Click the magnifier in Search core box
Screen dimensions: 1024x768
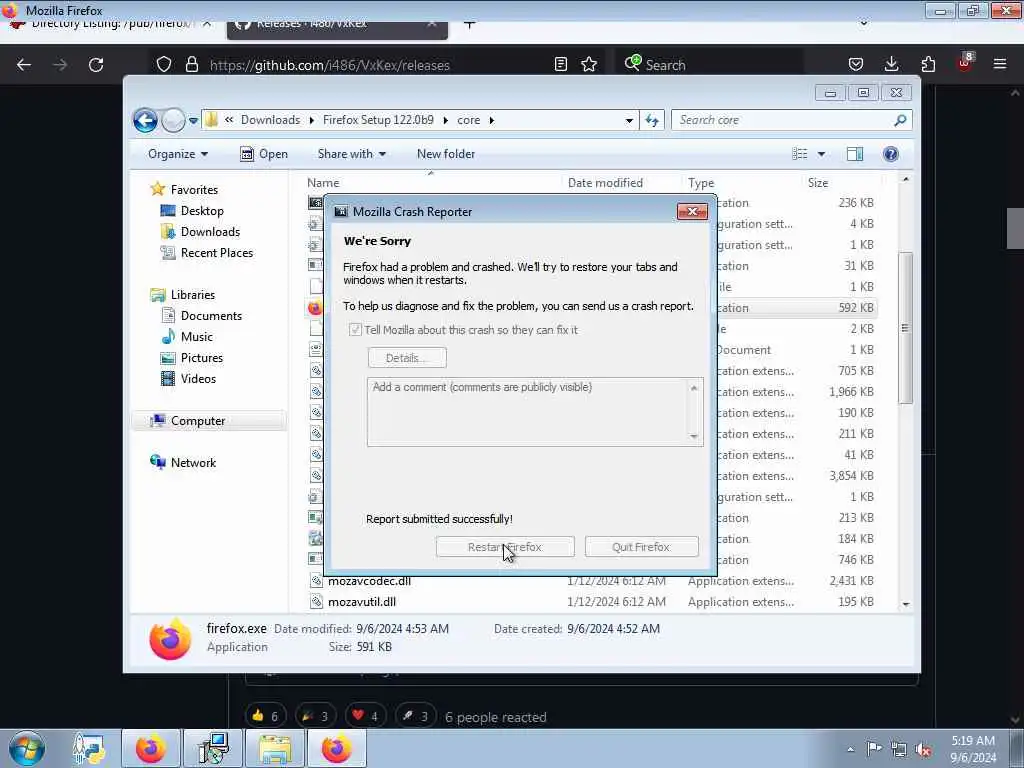click(900, 120)
